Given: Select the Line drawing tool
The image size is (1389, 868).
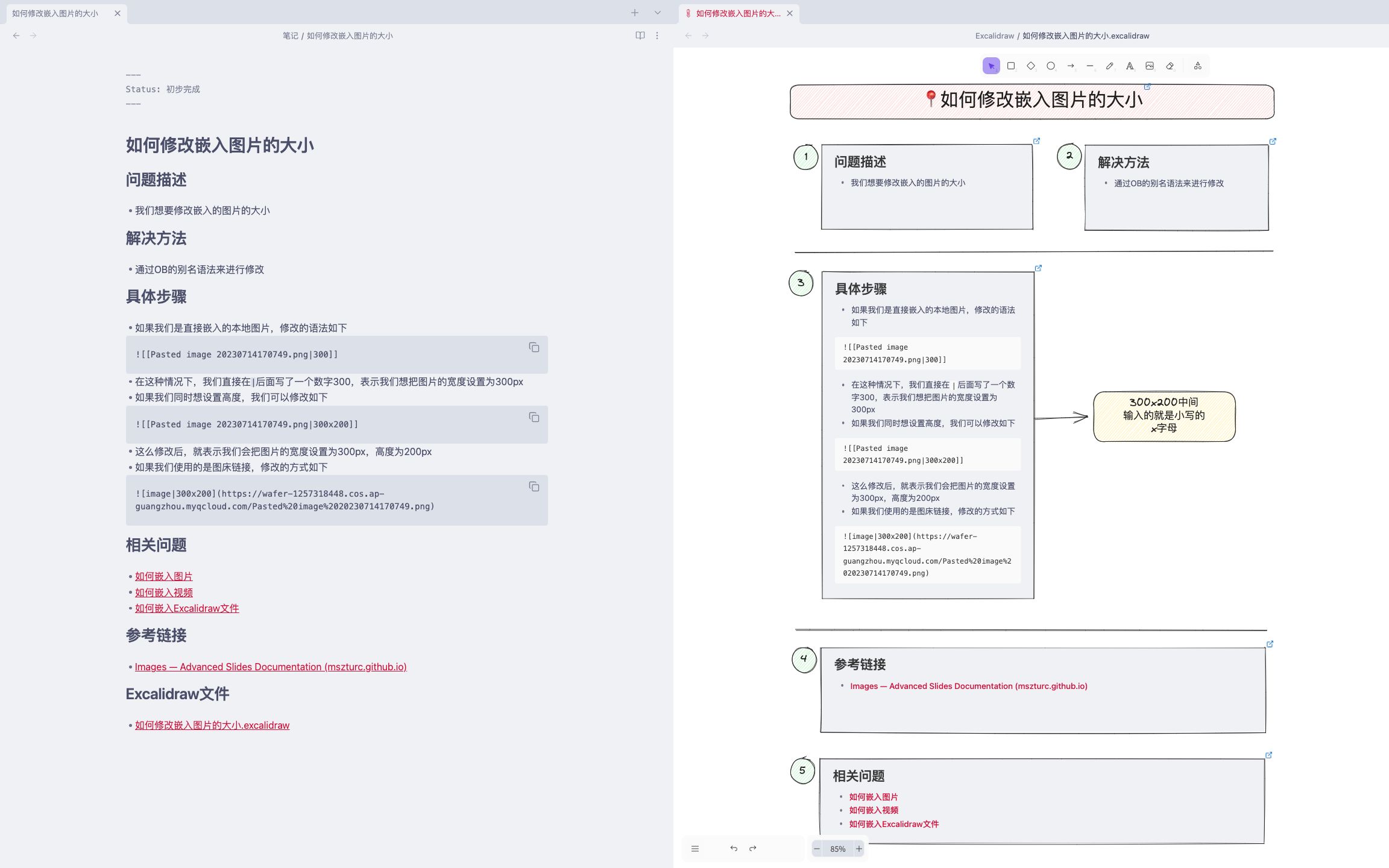Looking at the screenshot, I should pyautogui.click(x=1090, y=66).
